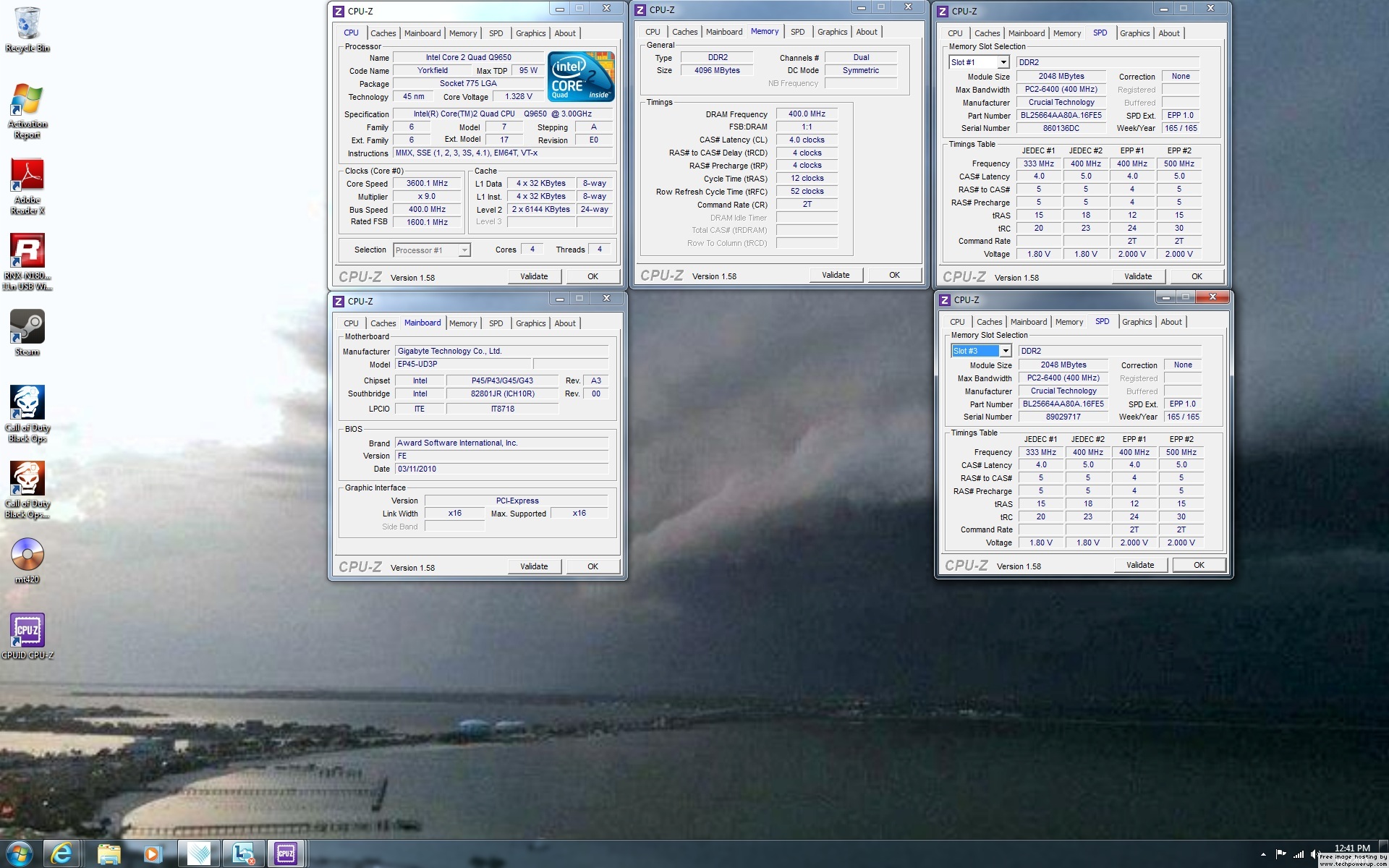Click the network signal tray icon
Viewport: 1389px width, 868px height.
click(1299, 854)
